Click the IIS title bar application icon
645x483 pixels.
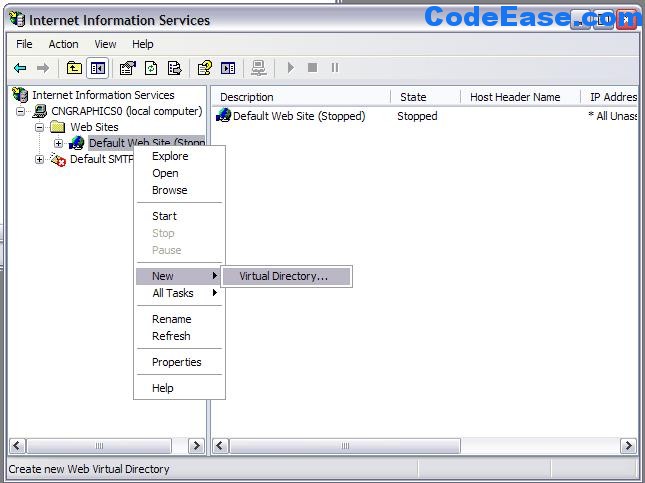pyautogui.click(x=17, y=19)
